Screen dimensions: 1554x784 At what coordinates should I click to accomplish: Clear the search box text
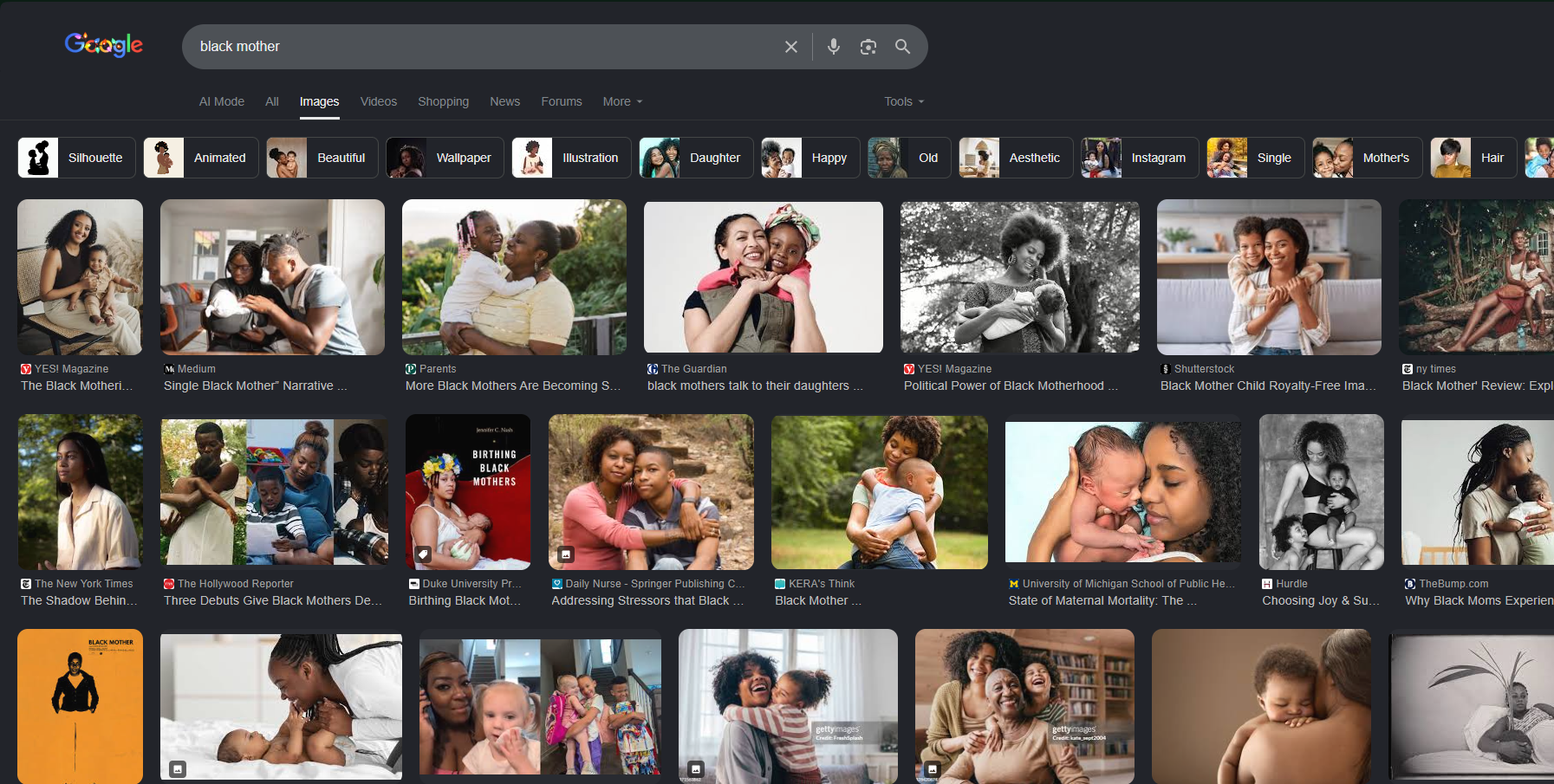coord(790,47)
